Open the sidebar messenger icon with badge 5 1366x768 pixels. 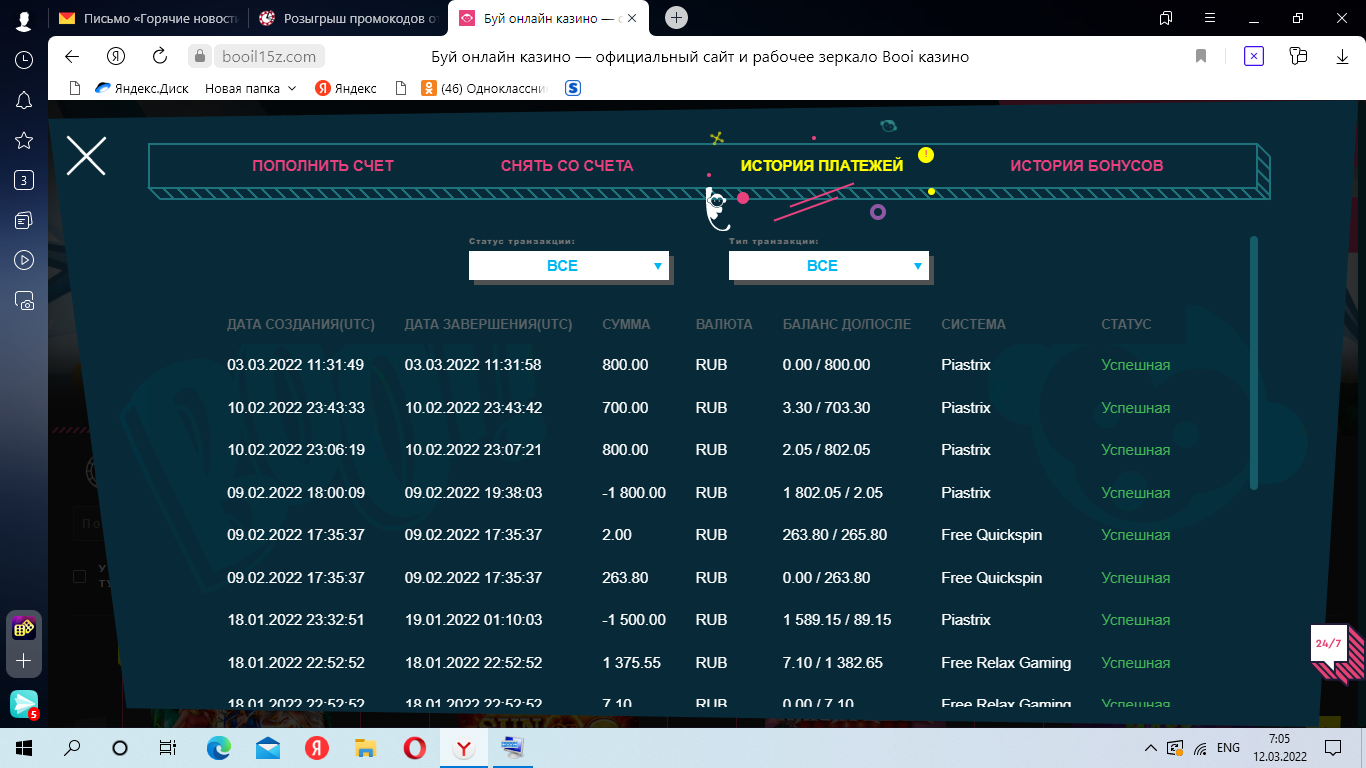[x=24, y=704]
